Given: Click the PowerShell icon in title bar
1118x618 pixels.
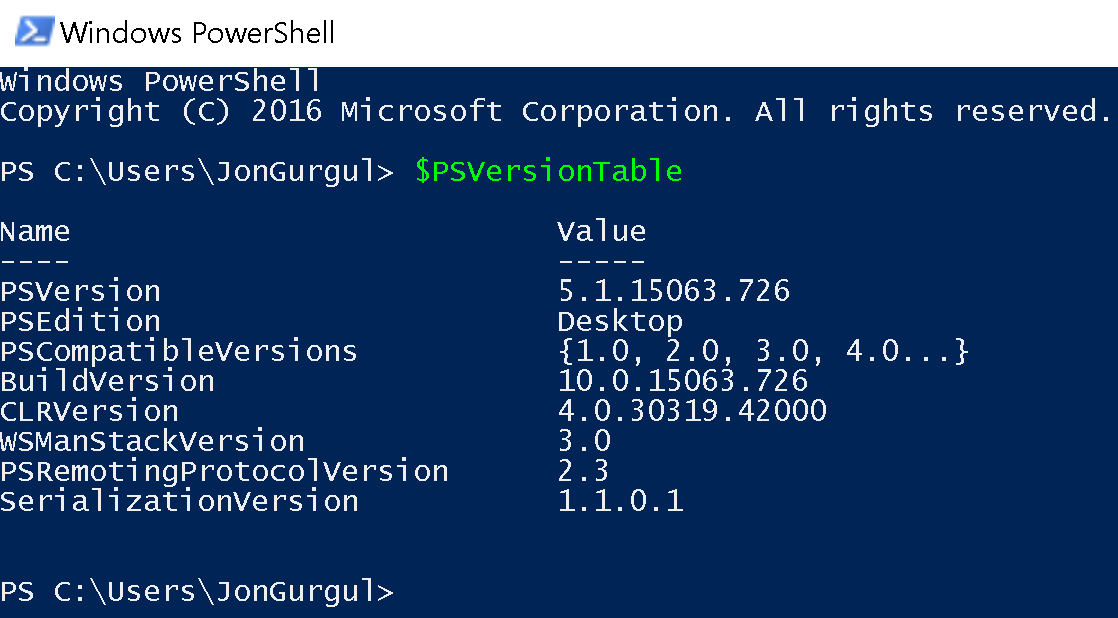Looking at the screenshot, I should pyautogui.click(x=34, y=32).
